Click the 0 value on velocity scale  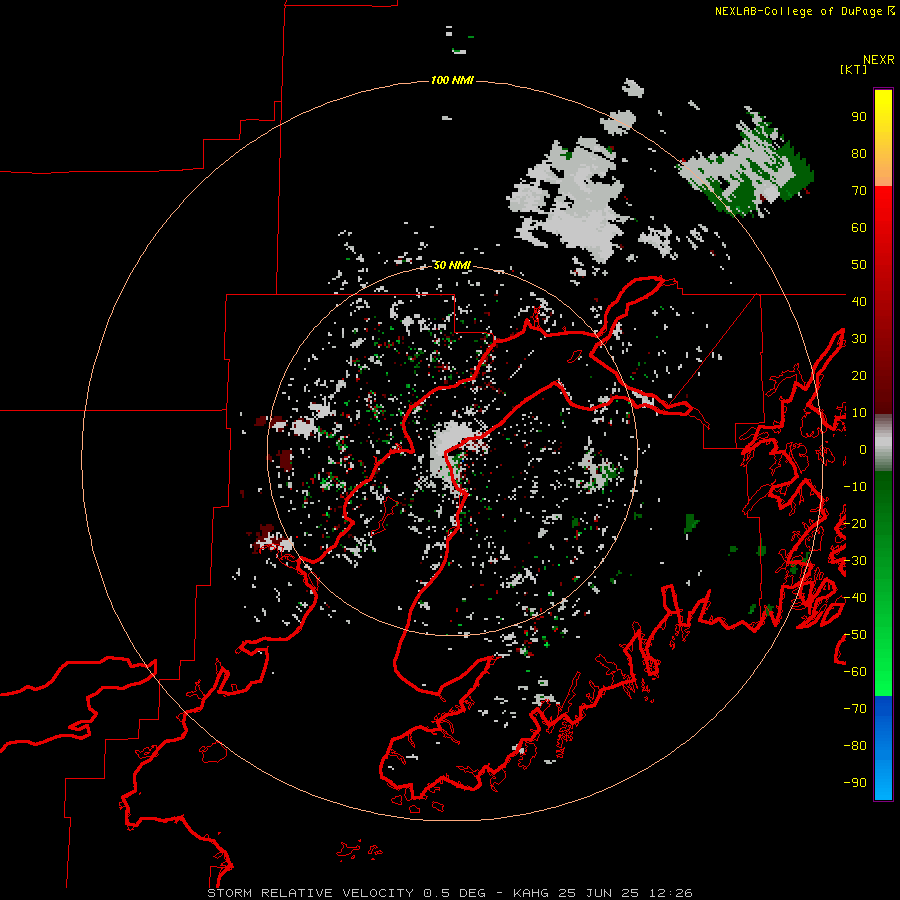coord(863,449)
